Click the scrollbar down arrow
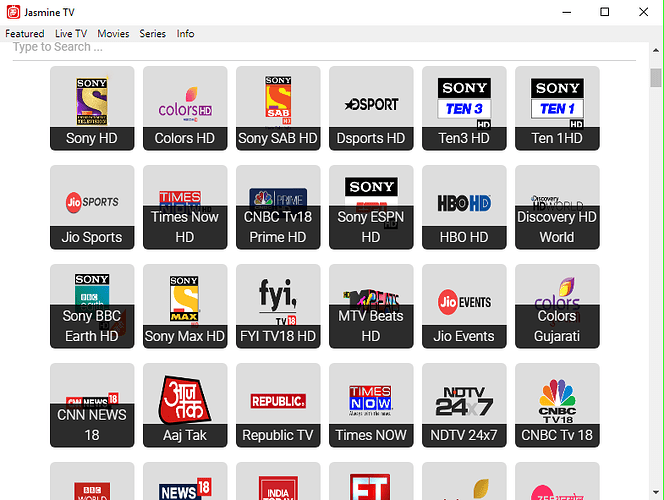 [x=656, y=491]
